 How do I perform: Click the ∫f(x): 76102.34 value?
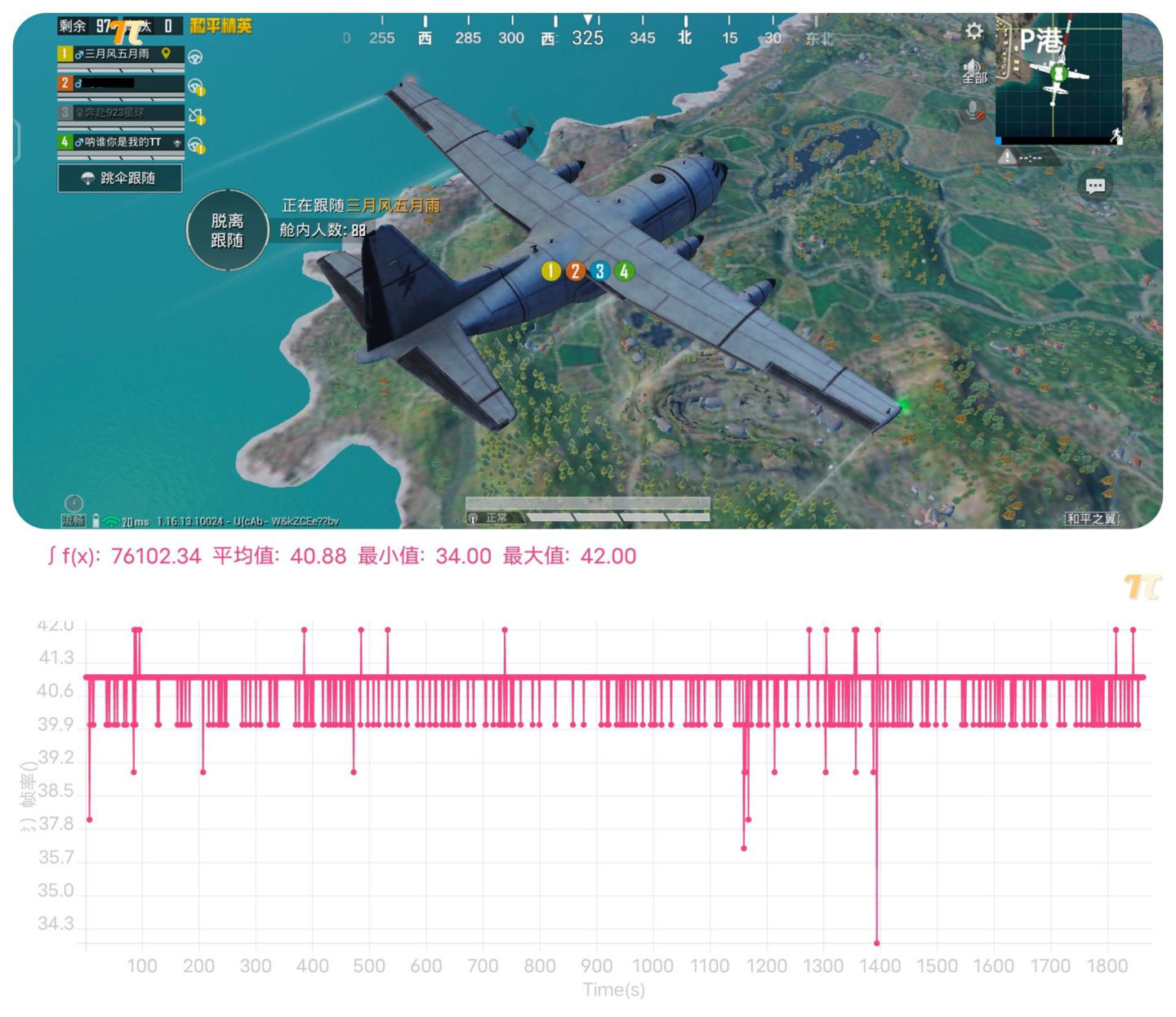[x=123, y=556]
